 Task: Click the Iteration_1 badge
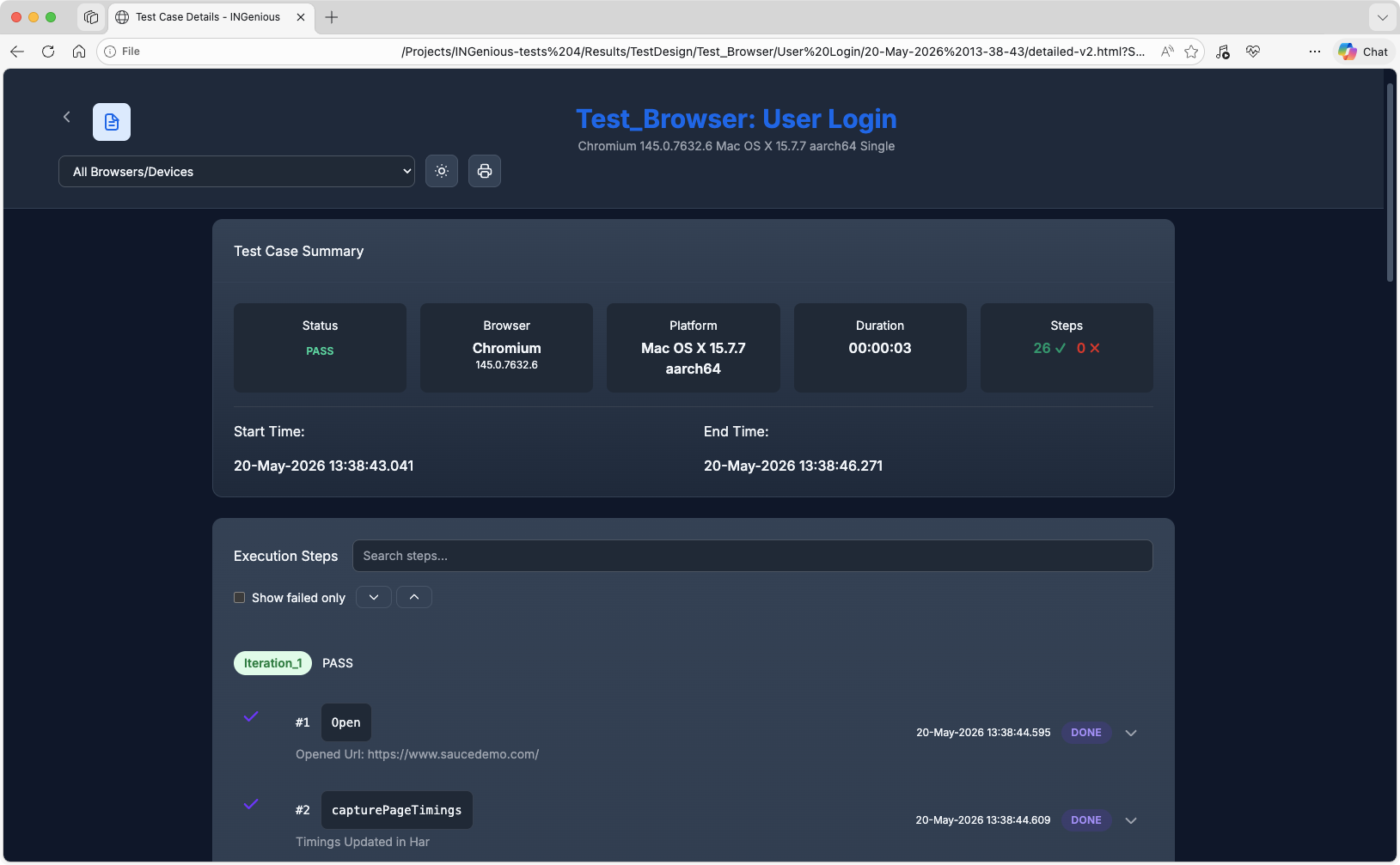point(272,663)
